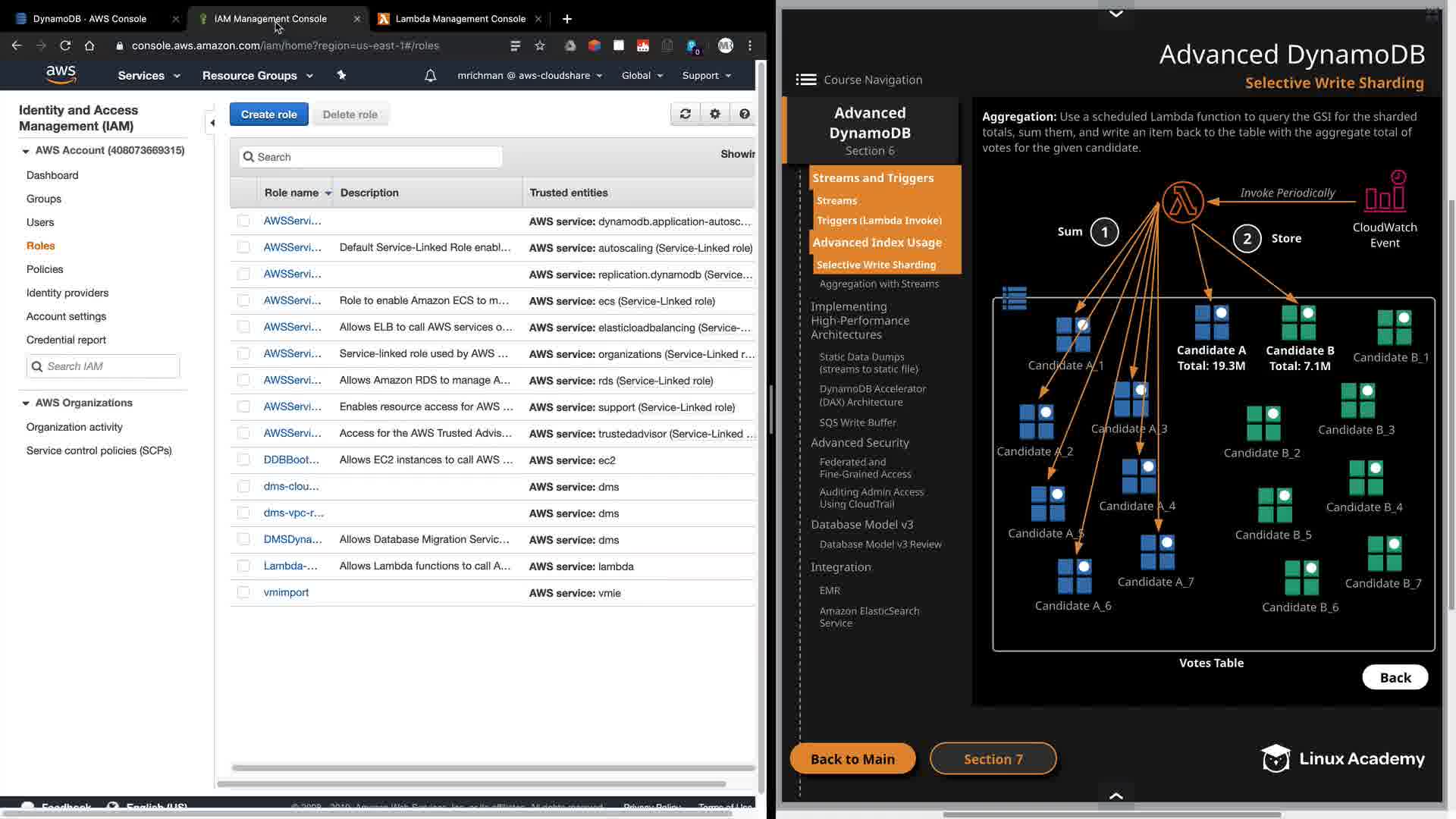This screenshot has height=819, width=1456.
Task: Click the Create role button
Action: tap(268, 115)
